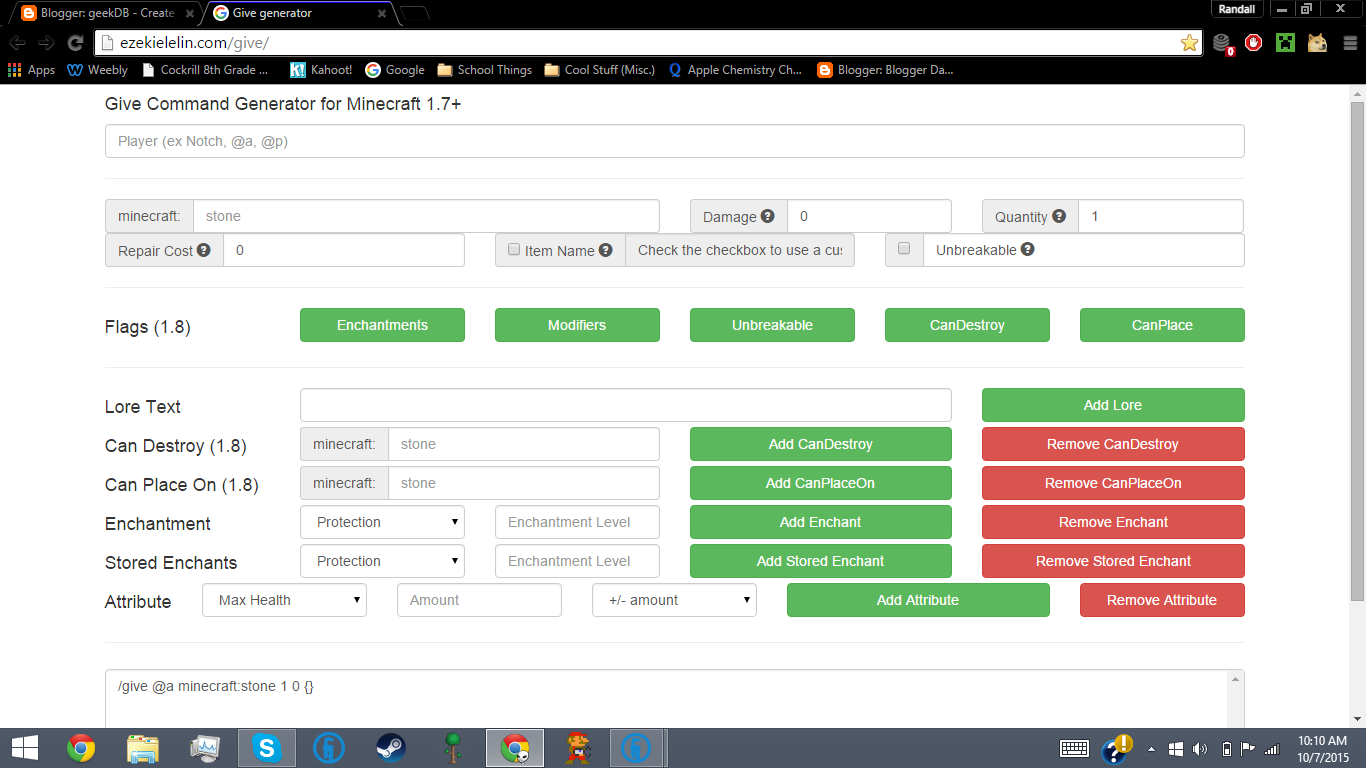Open Skype from the taskbar
The width and height of the screenshot is (1366, 768).
click(x=266, y=747)
